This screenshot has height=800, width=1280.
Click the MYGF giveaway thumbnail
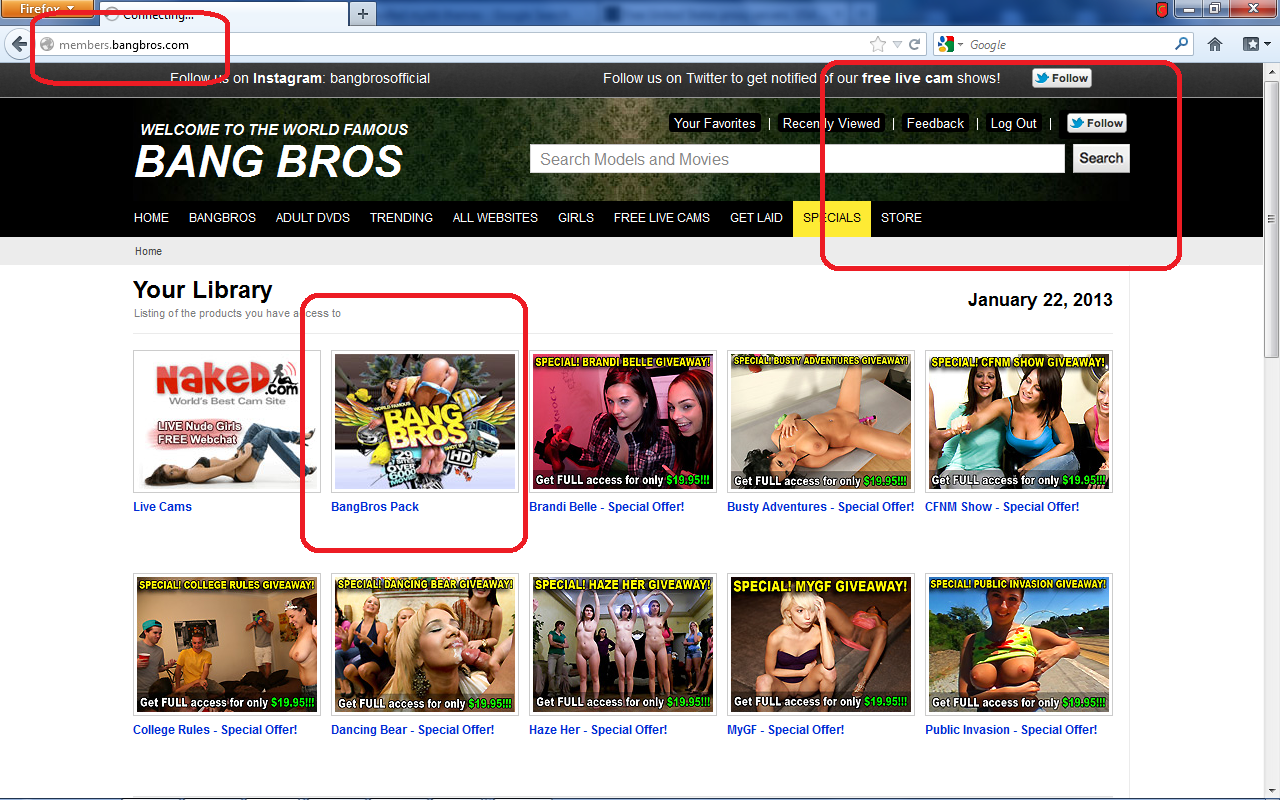821,644
